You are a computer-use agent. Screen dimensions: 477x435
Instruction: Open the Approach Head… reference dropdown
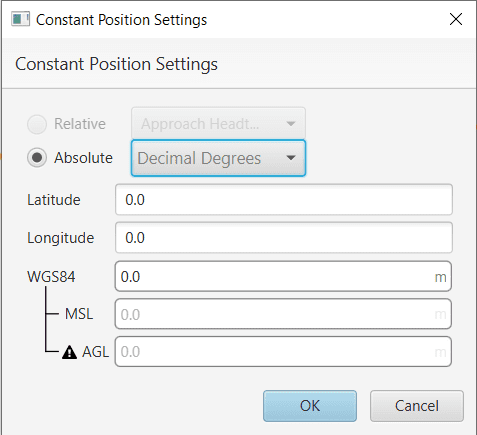coord(218,124)
